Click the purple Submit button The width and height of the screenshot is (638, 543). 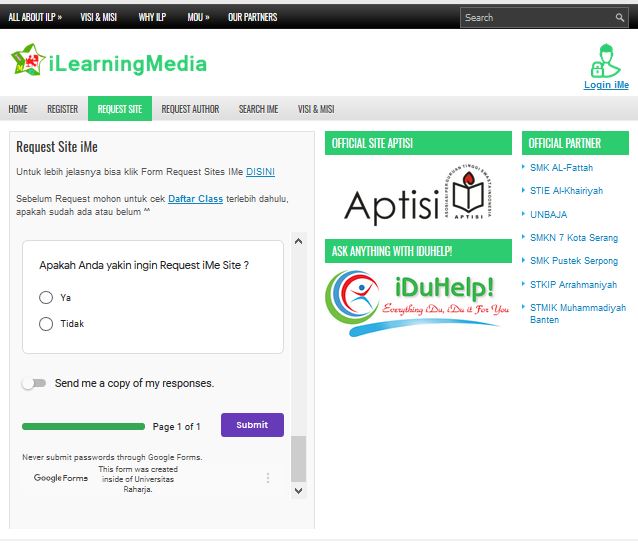click(252, 425)
